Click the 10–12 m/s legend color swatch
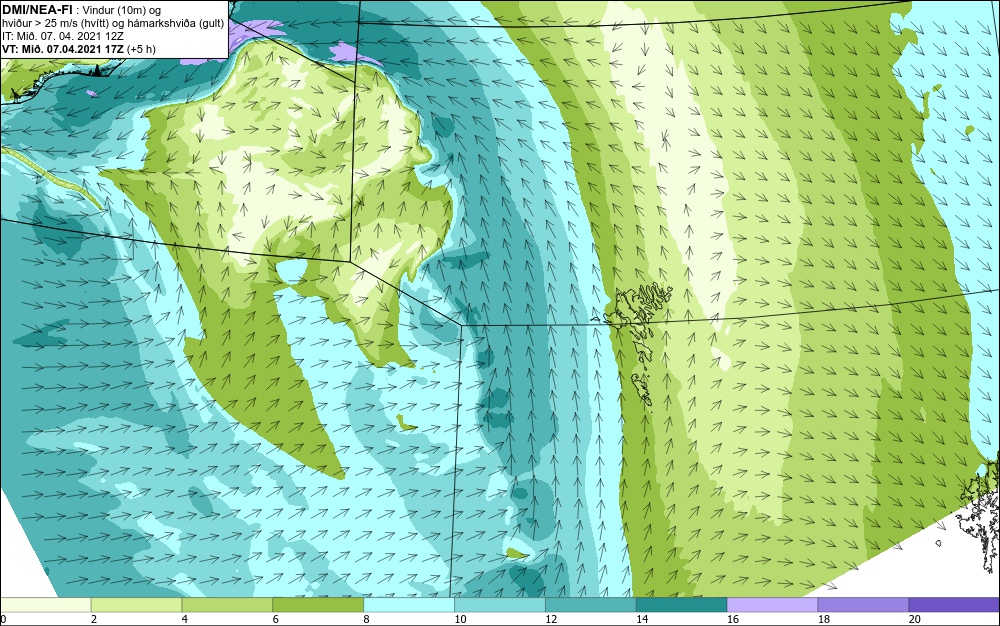The width and height of the screenshot is (1000, 626). pos(500,605)
